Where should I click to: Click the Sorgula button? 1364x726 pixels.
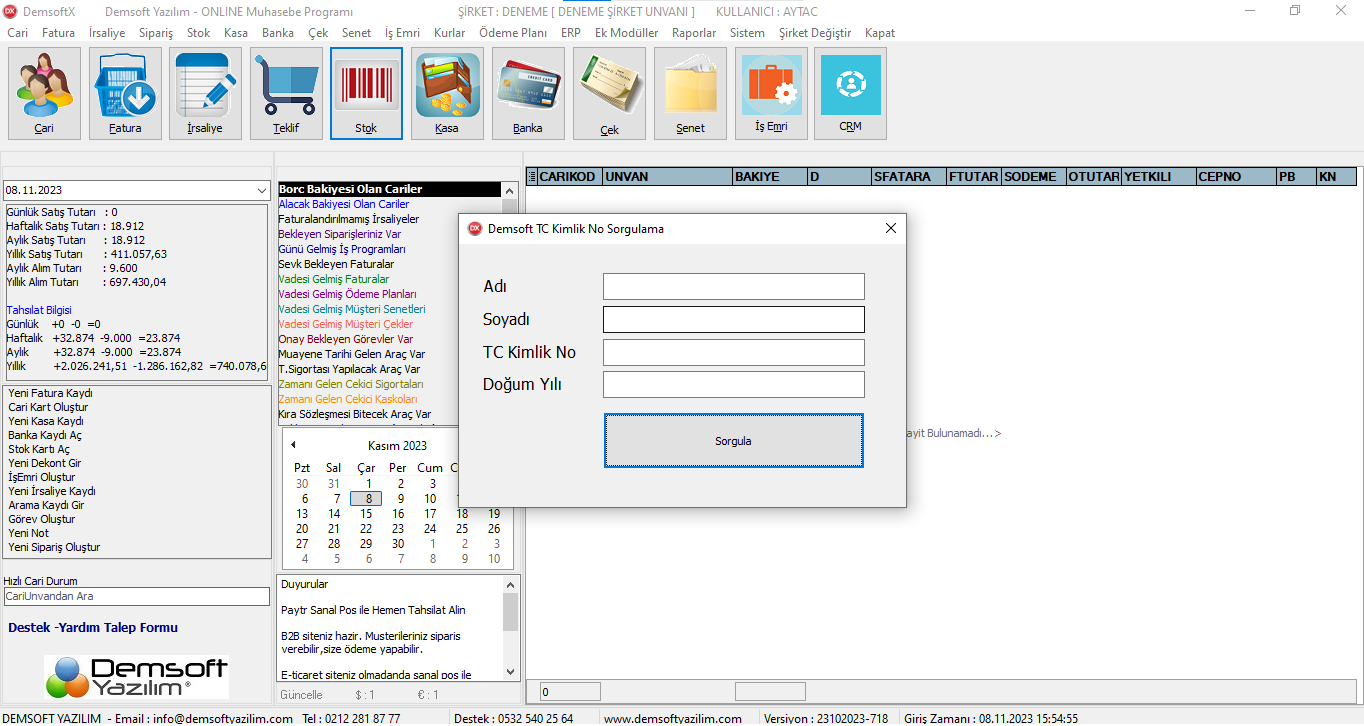pyautogui.click(x=734, y=441)
